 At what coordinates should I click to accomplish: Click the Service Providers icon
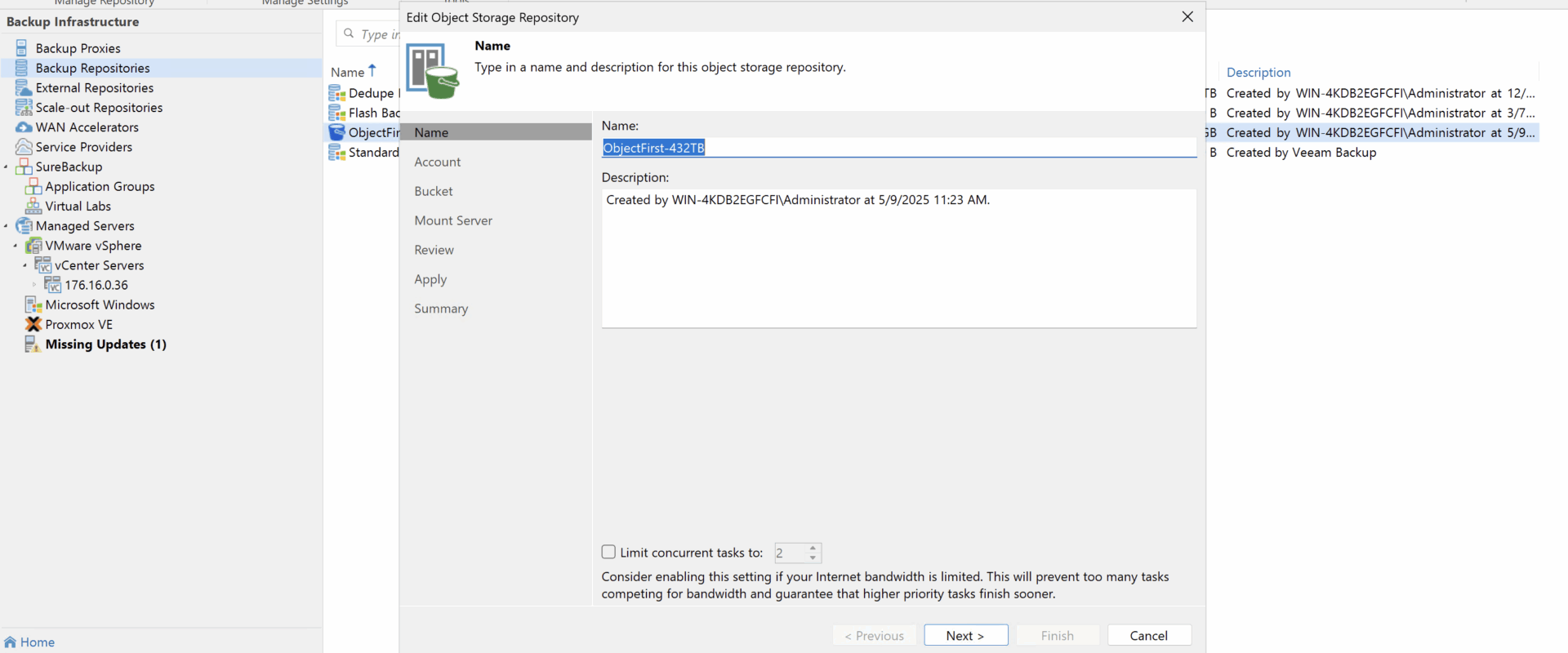click(24, 147)
